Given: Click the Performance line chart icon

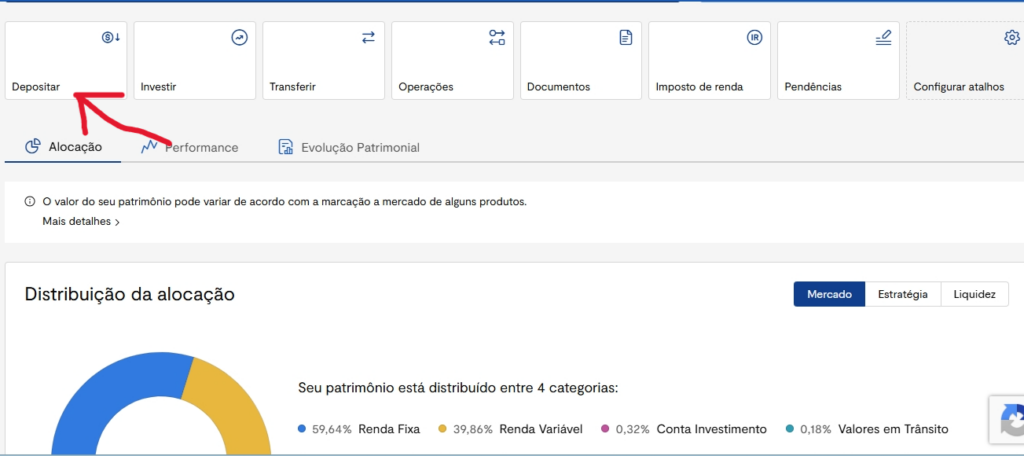Looking at the screenshot, I should click(149, 146).
